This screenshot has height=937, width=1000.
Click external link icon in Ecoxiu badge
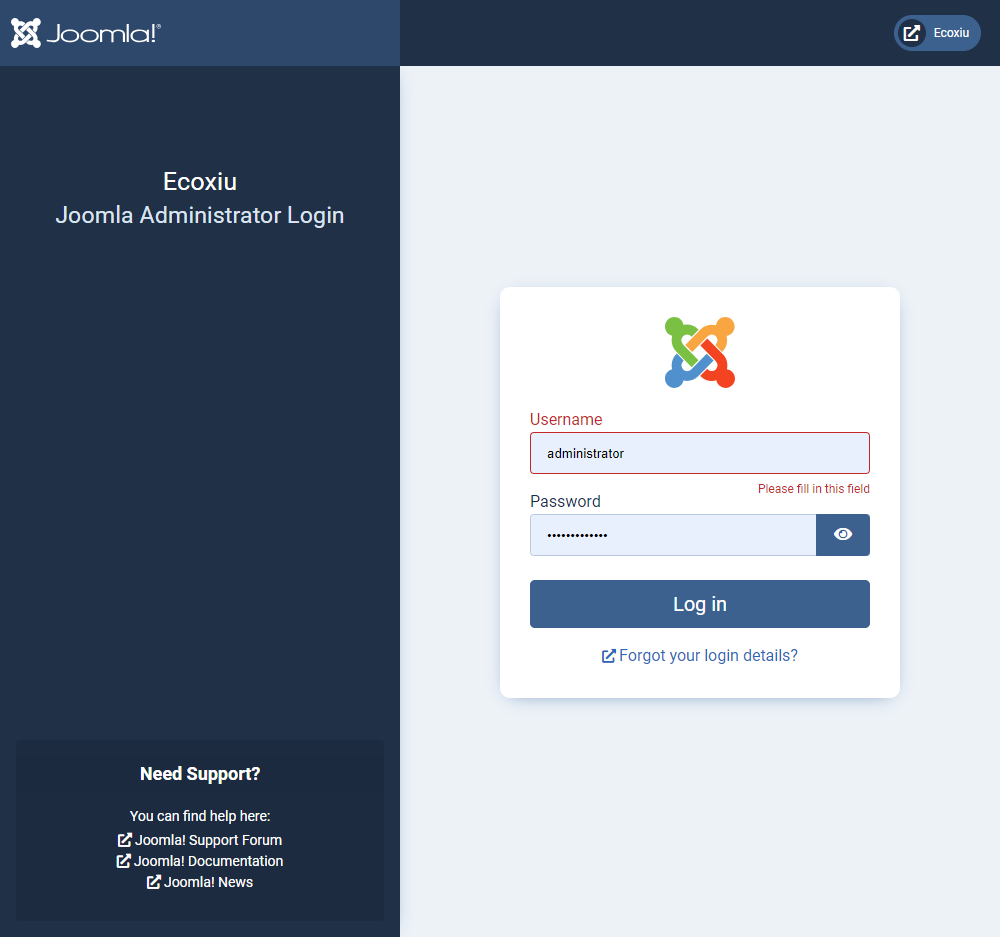[x=911, y=33]
